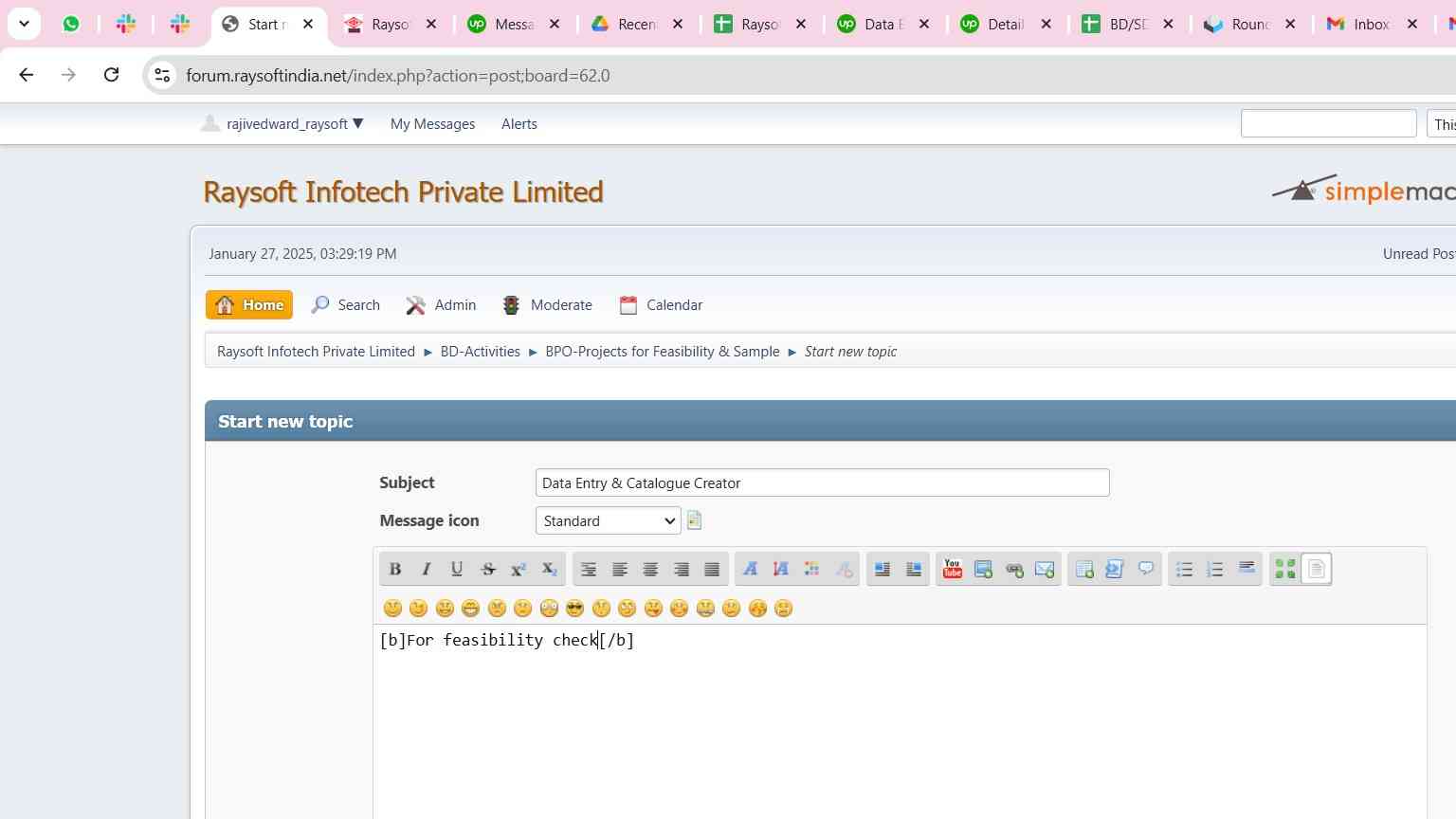Align text right in editor toolbar
This screenshot has width=1456, height=819.
pos(682,569)
